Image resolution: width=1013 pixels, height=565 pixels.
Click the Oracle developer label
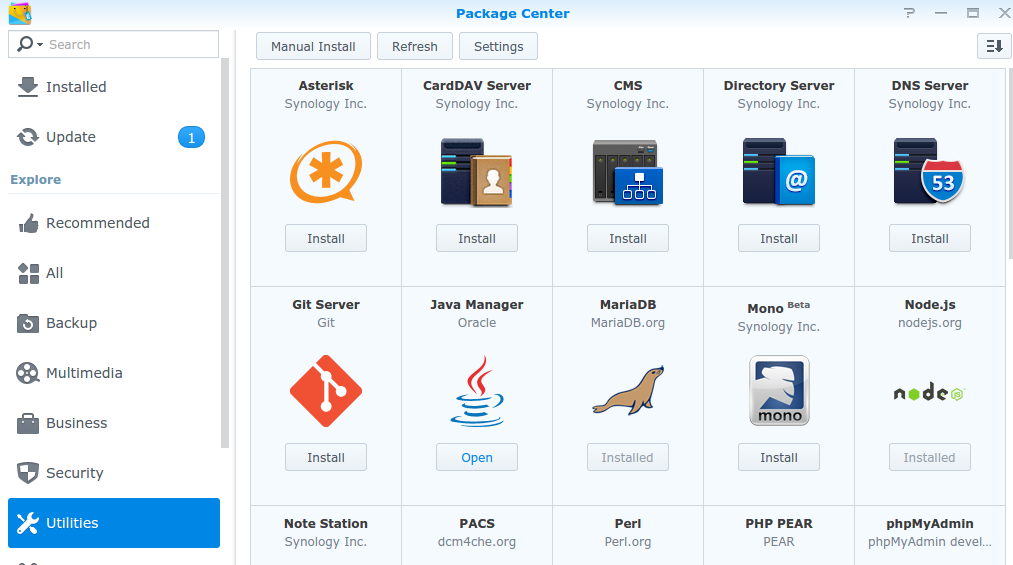[x=477, y=323]
